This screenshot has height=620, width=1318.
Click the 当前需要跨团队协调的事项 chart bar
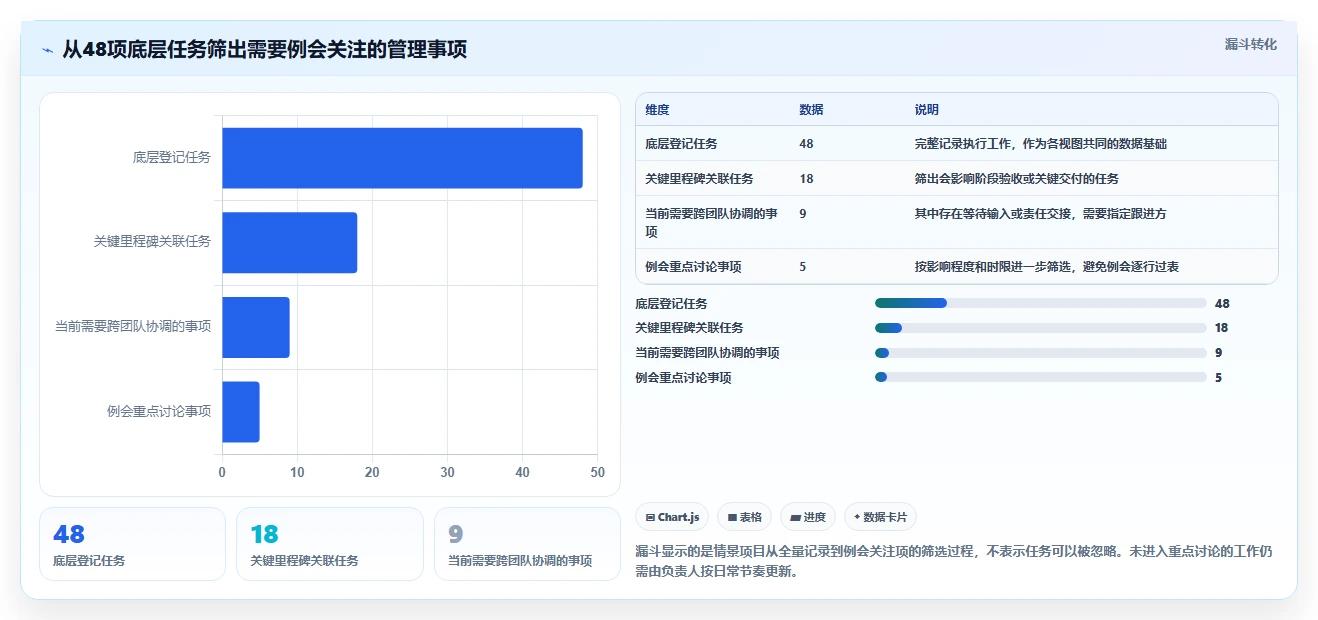(x=256, y=327)
